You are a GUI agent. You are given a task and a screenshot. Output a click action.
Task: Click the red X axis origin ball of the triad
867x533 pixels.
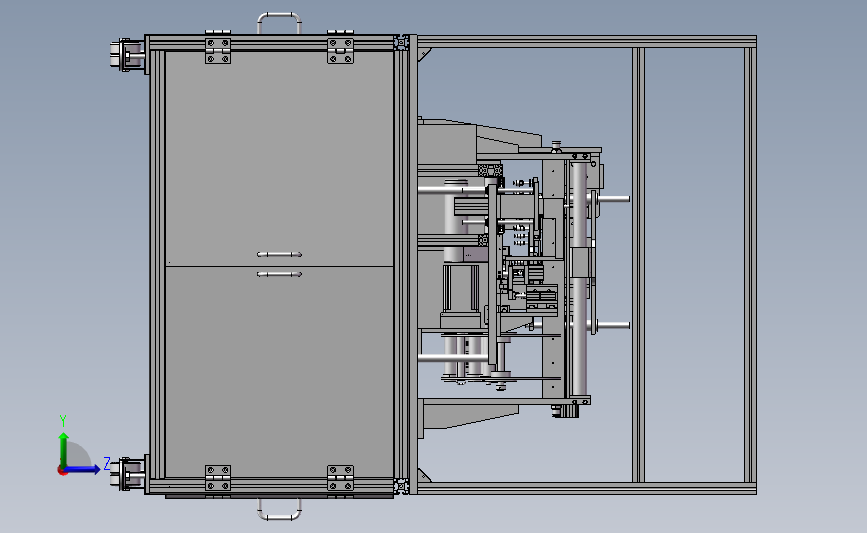[x=62, y=471]
